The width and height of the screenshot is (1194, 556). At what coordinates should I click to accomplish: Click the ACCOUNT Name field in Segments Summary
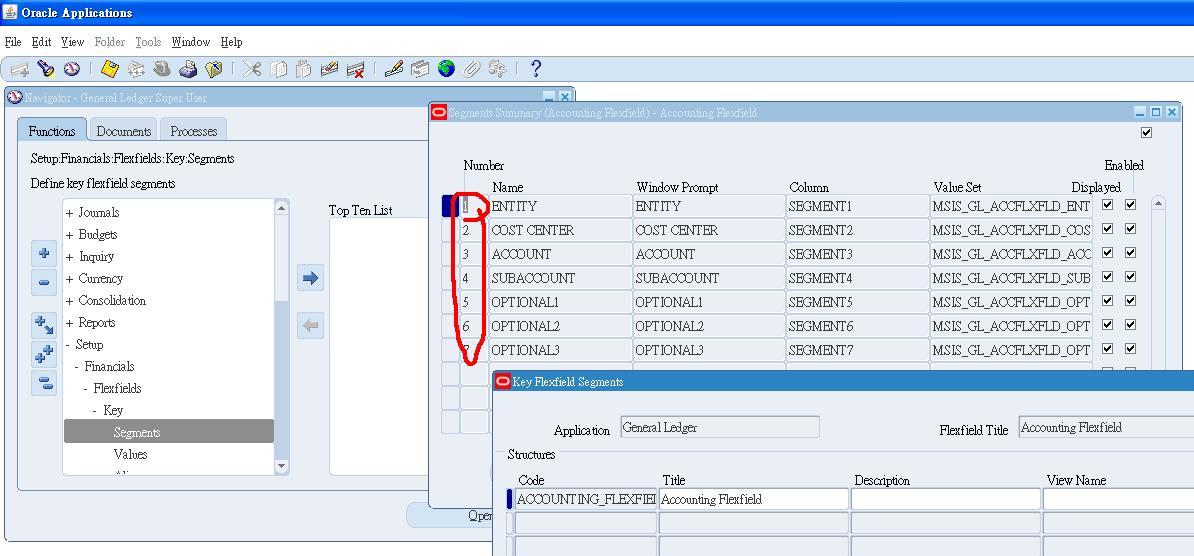(560, 254)
